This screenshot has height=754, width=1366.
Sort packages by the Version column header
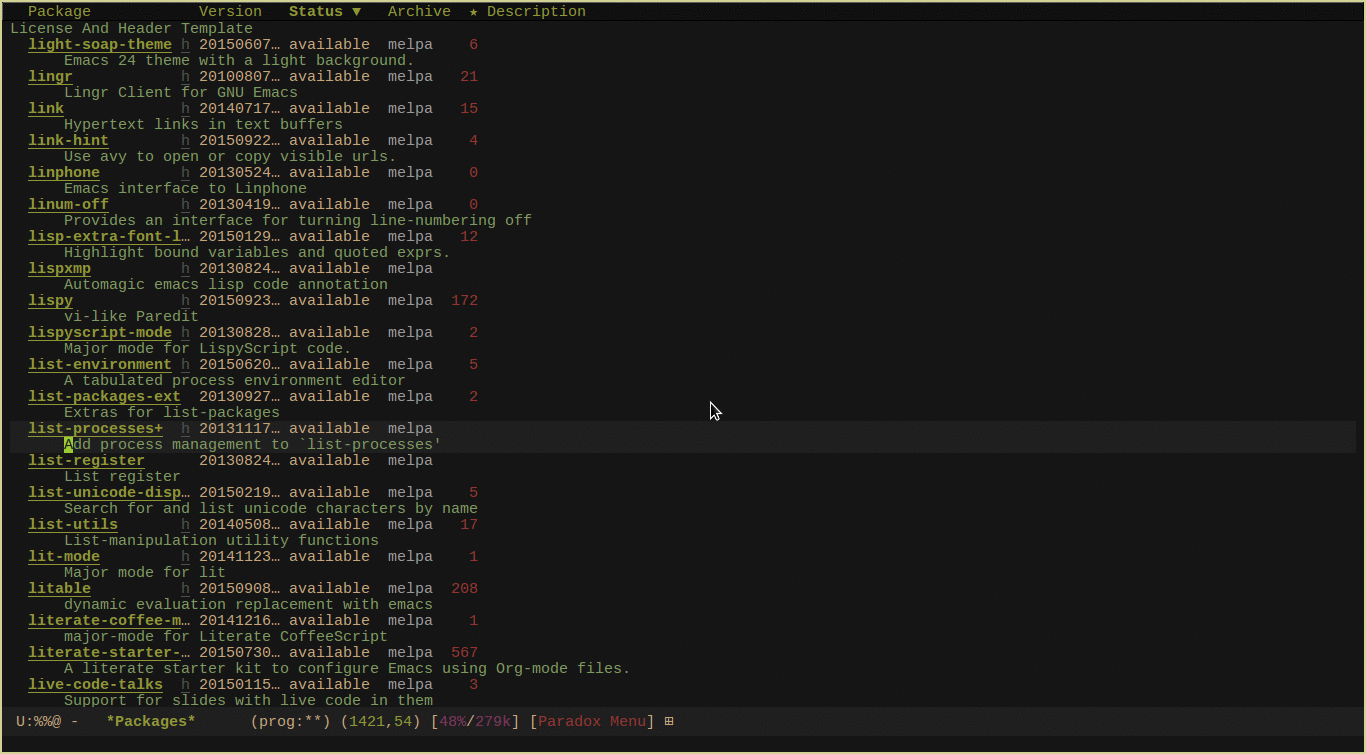click(x=229, y=11)
